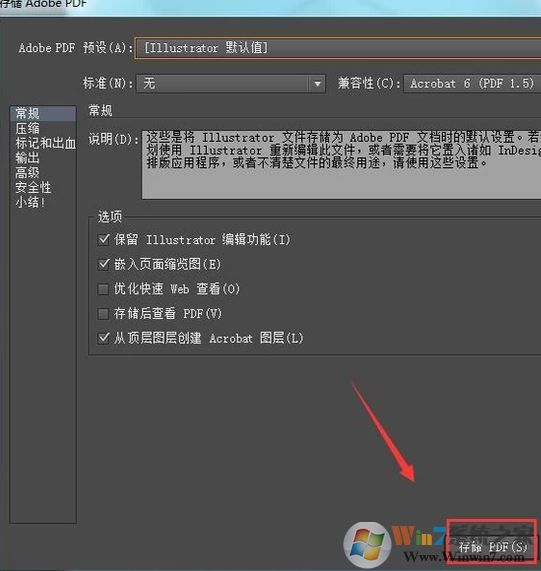Viewport: 541px width, 571px height.
Task: Go to the 输出 section
Action: pyautogui.click(x=43, y=158)
